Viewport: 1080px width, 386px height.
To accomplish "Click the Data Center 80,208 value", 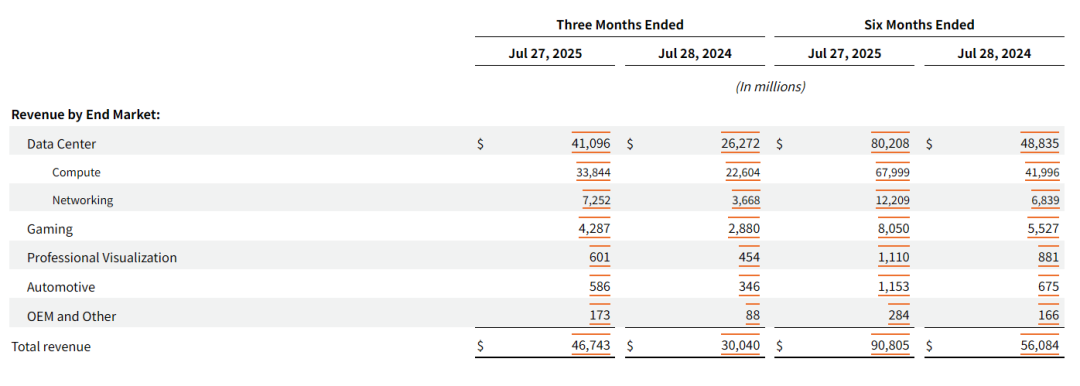I will (891, 144).
